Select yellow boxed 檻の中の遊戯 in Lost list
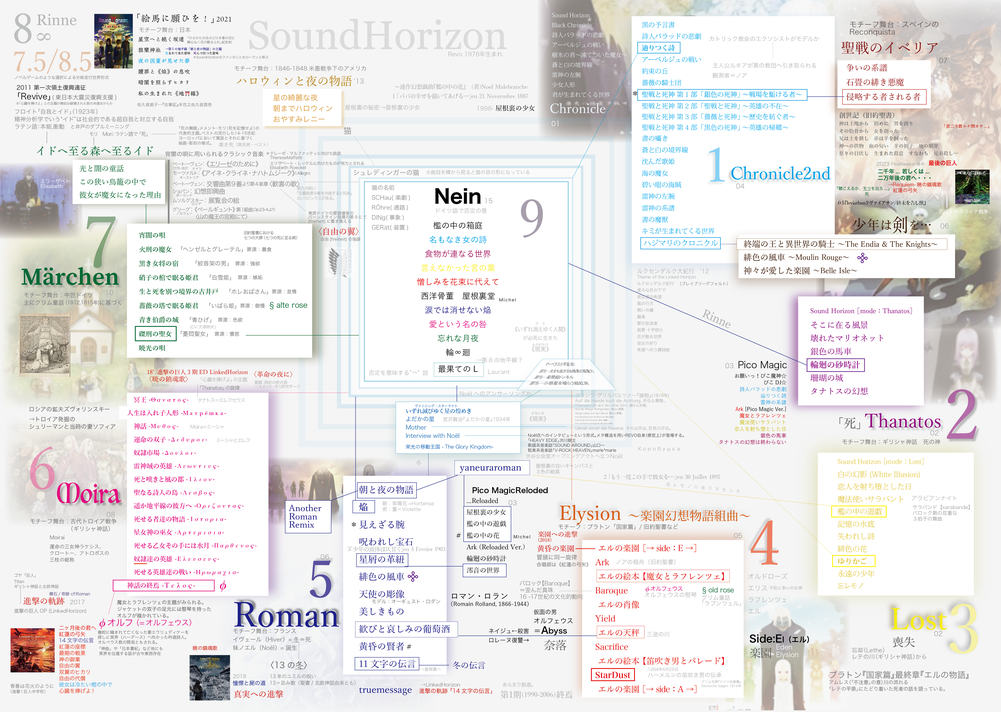 coord(859,511)
